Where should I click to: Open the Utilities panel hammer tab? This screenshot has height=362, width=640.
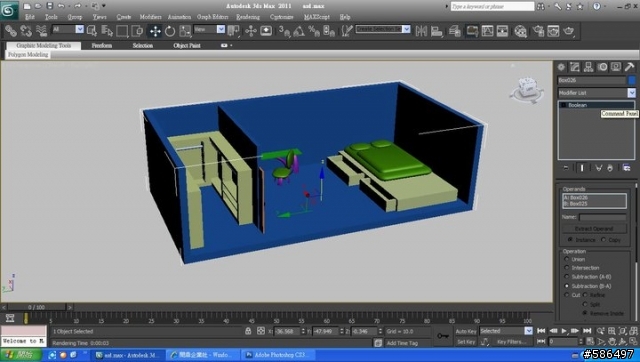(629, 67)
